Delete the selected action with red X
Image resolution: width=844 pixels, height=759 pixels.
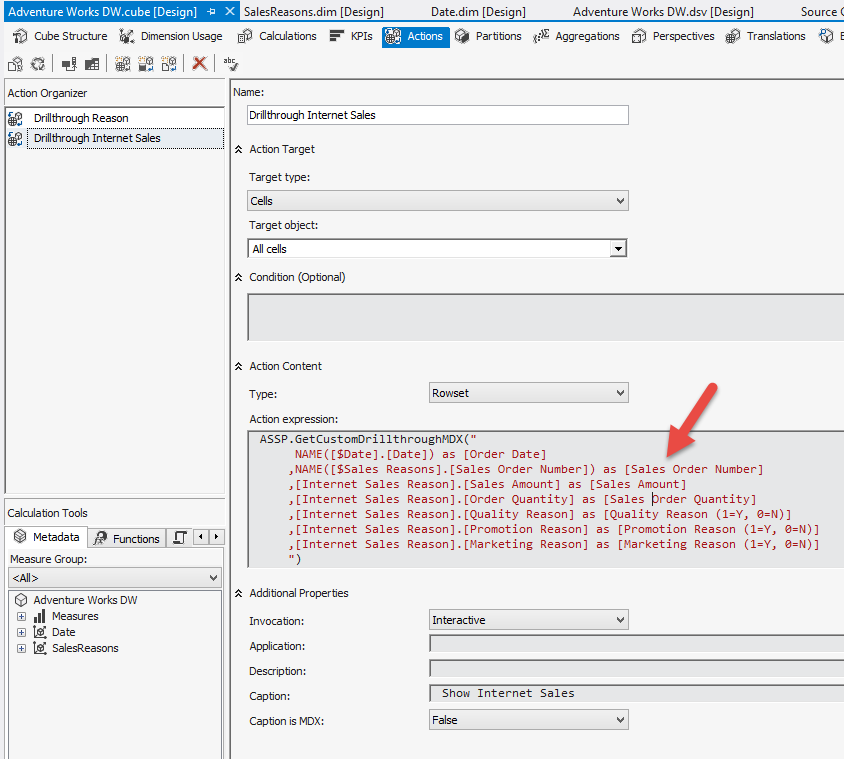[200, 64]
